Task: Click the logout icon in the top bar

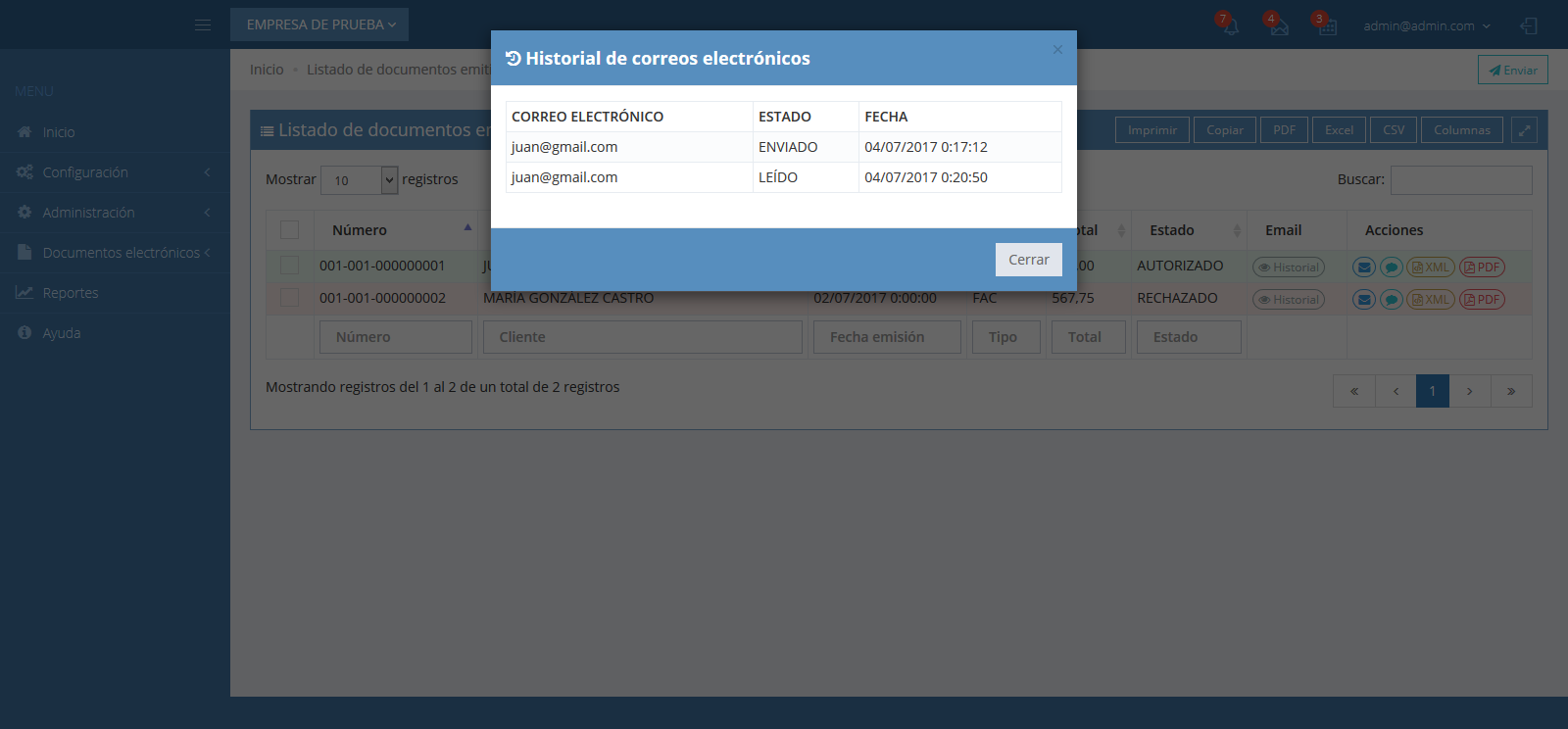Action: point(1529,25)
